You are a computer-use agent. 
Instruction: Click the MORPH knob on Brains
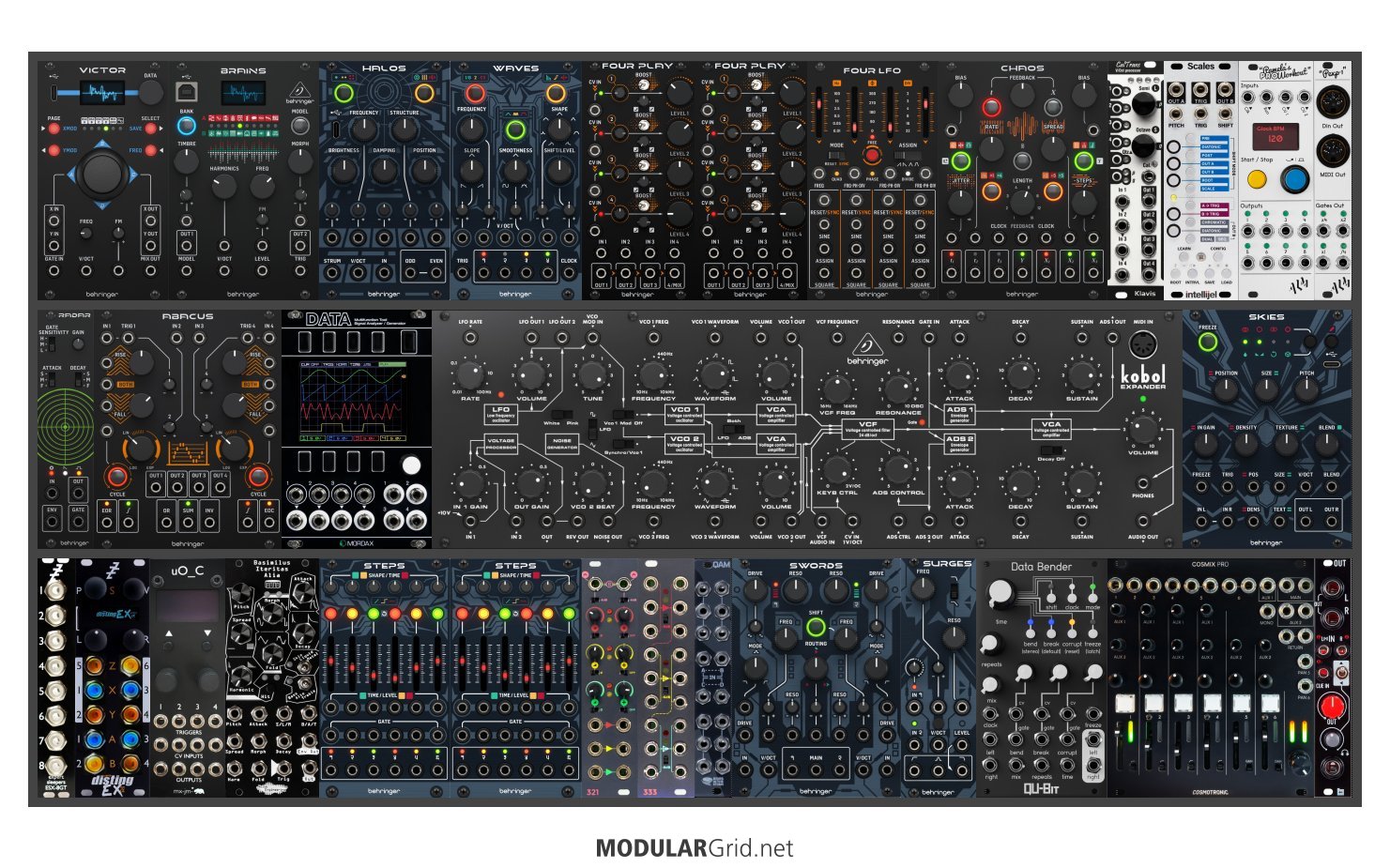(x=300, y=160)
